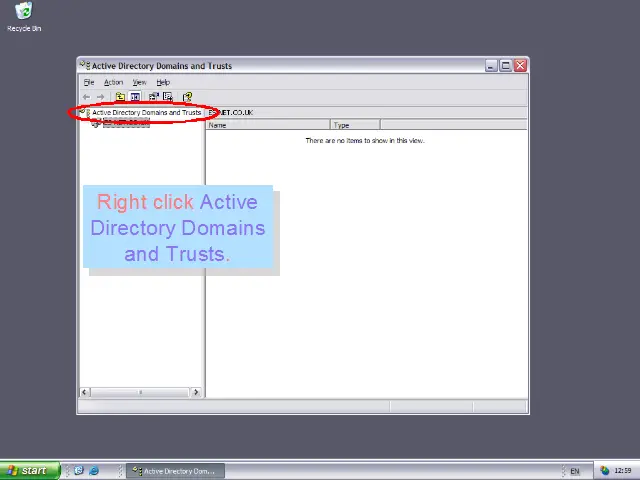Click the right arrow of tree scrollbar

point(196,392)
